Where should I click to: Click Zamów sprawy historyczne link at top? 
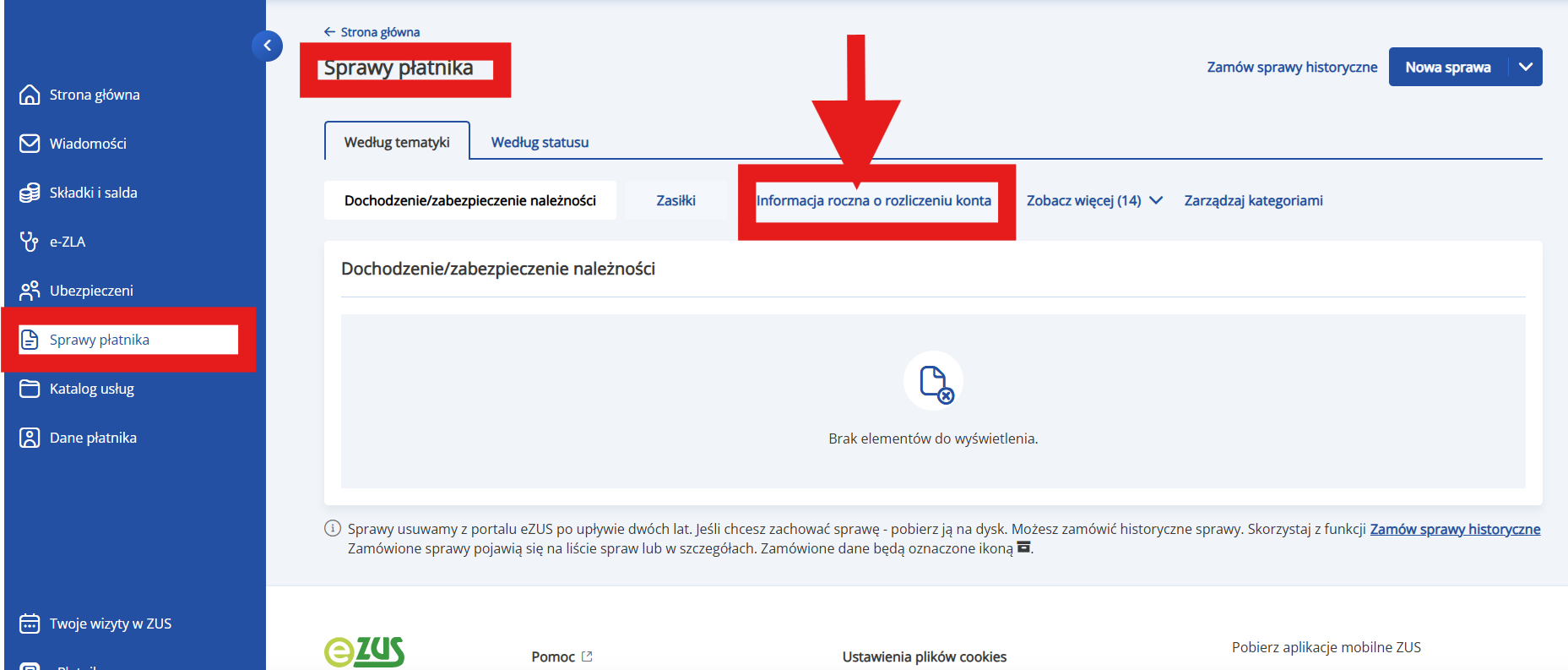tap(1292, 67)
